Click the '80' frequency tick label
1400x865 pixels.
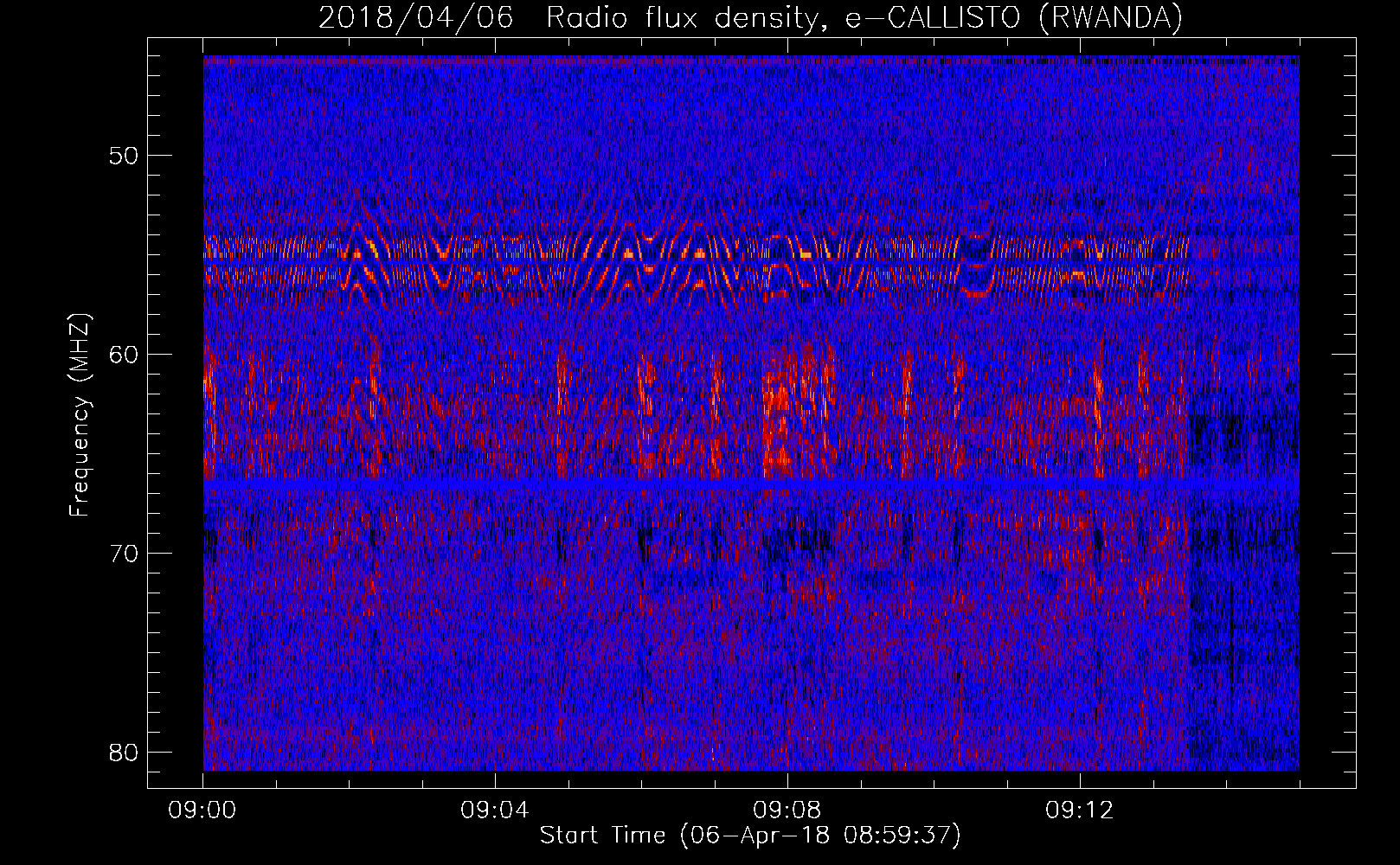pos(125,752)
